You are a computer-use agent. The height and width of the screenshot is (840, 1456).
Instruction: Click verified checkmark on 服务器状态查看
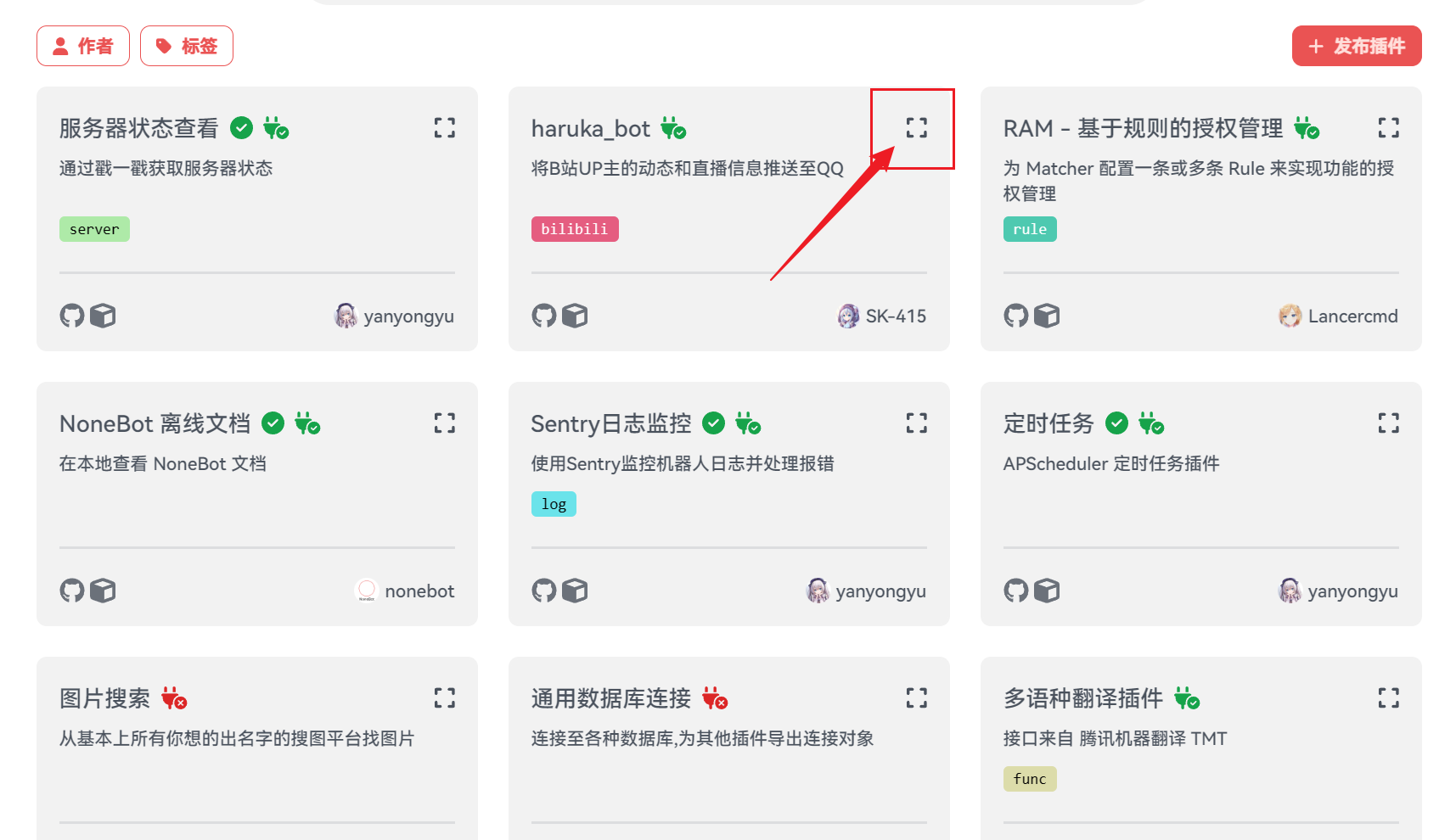(242, 128)
